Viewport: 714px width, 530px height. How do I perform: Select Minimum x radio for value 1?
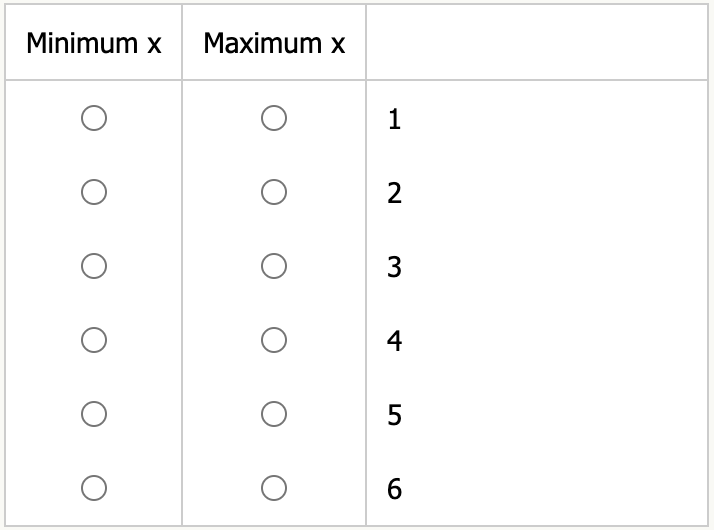coord(94,119)
